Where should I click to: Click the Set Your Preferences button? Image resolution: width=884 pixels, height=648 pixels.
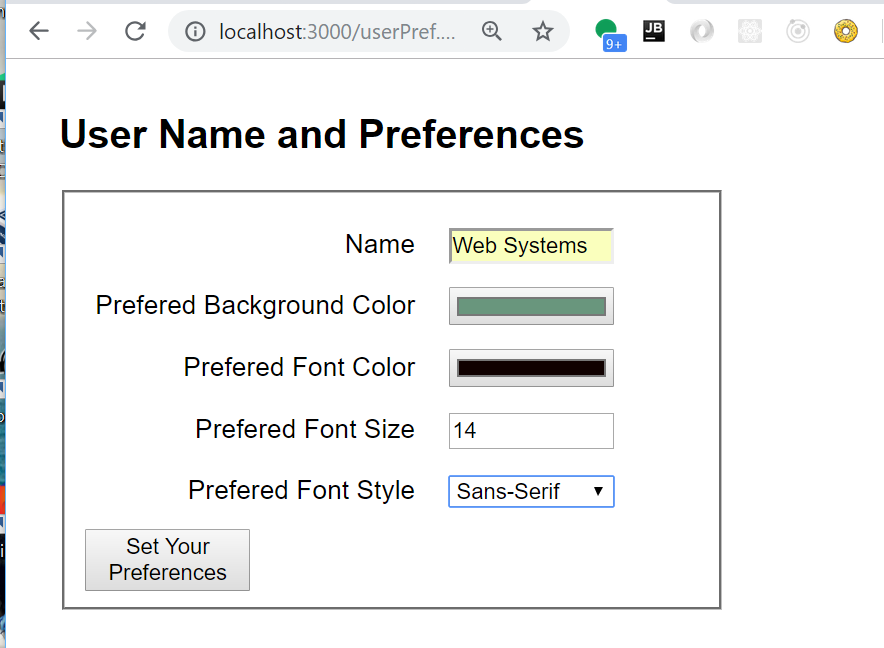(167, 559)
